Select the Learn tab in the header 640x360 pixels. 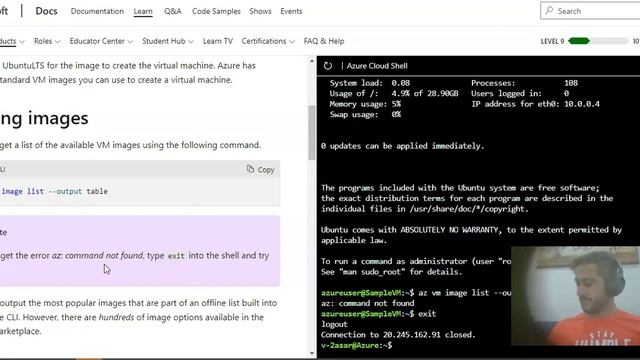point(143,11)
